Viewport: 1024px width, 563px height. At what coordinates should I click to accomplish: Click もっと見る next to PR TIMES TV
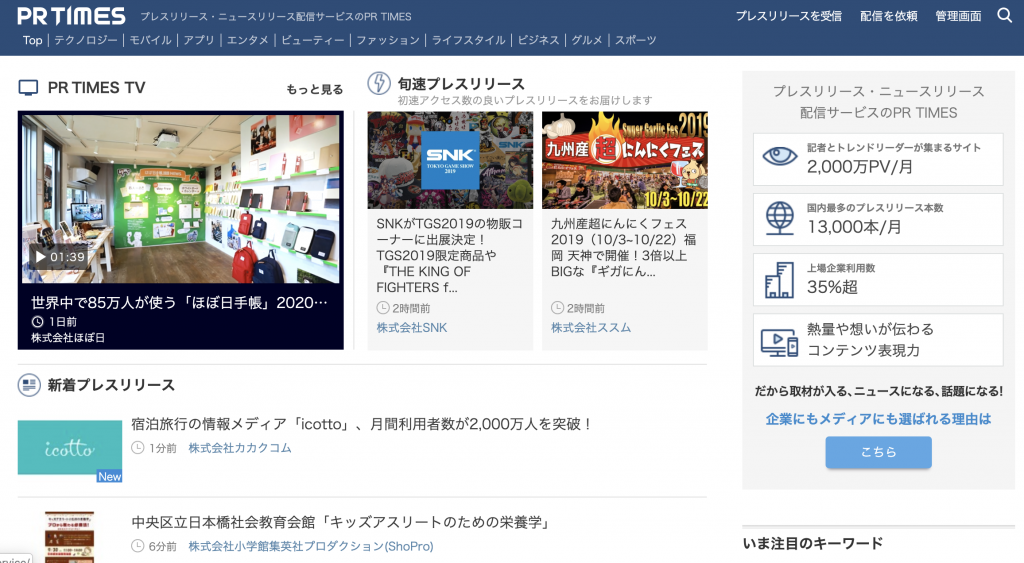(314, 89)
